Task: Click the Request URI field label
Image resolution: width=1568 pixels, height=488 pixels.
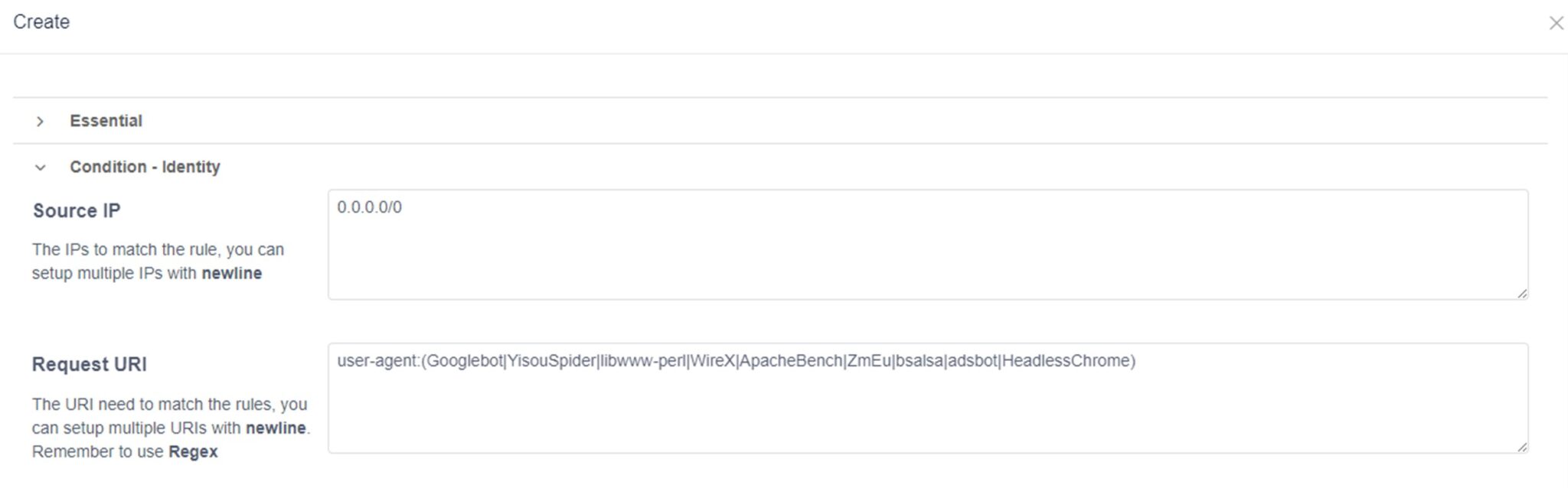Action: [90, 365]
